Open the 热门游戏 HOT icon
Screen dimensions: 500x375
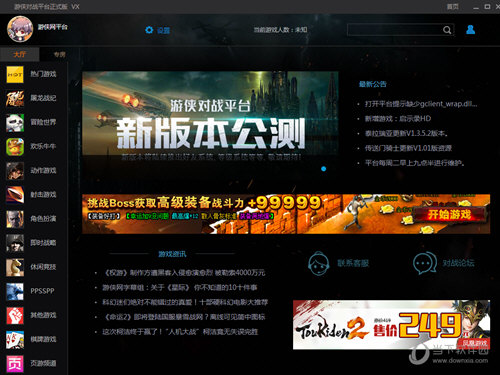click(x=15, y=74)
